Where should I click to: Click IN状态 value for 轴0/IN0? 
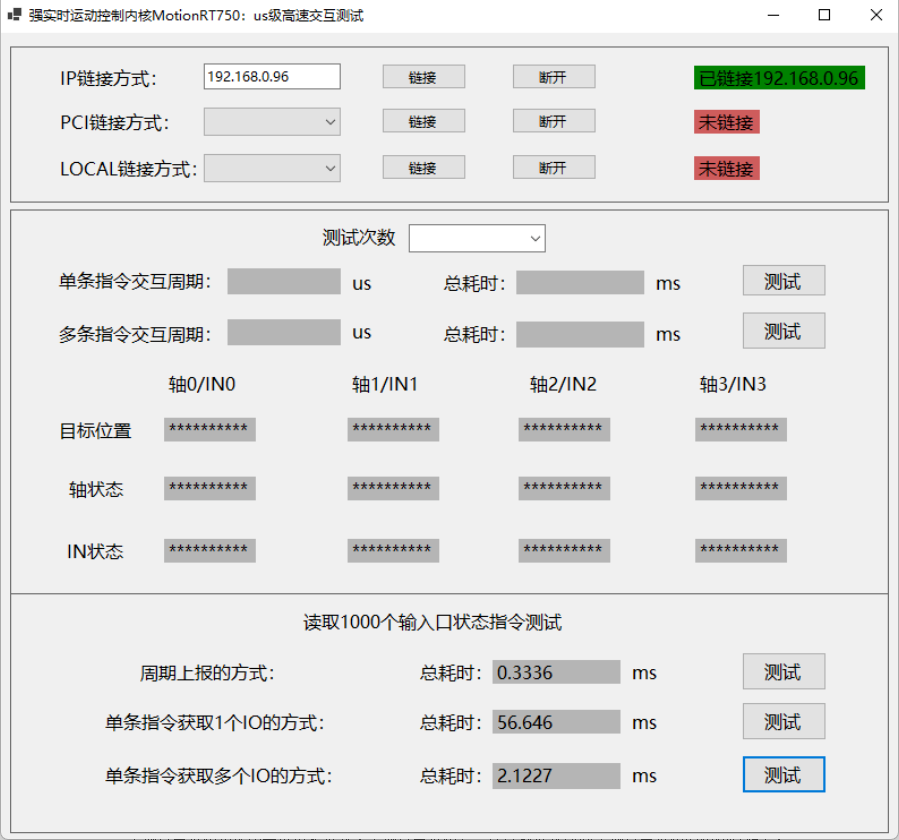[210, 550]
